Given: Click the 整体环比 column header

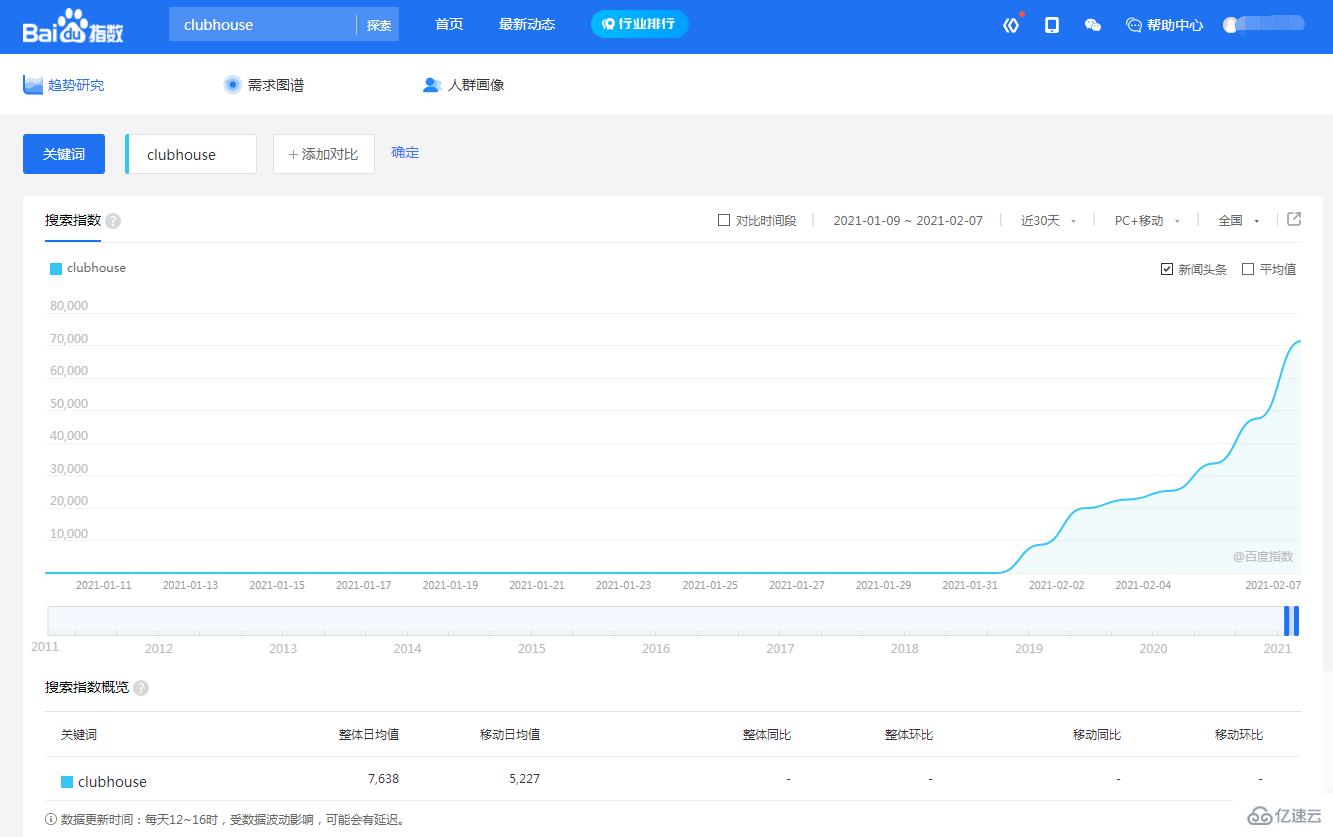Looking at the screenshot, I should (x=909, y=735).
